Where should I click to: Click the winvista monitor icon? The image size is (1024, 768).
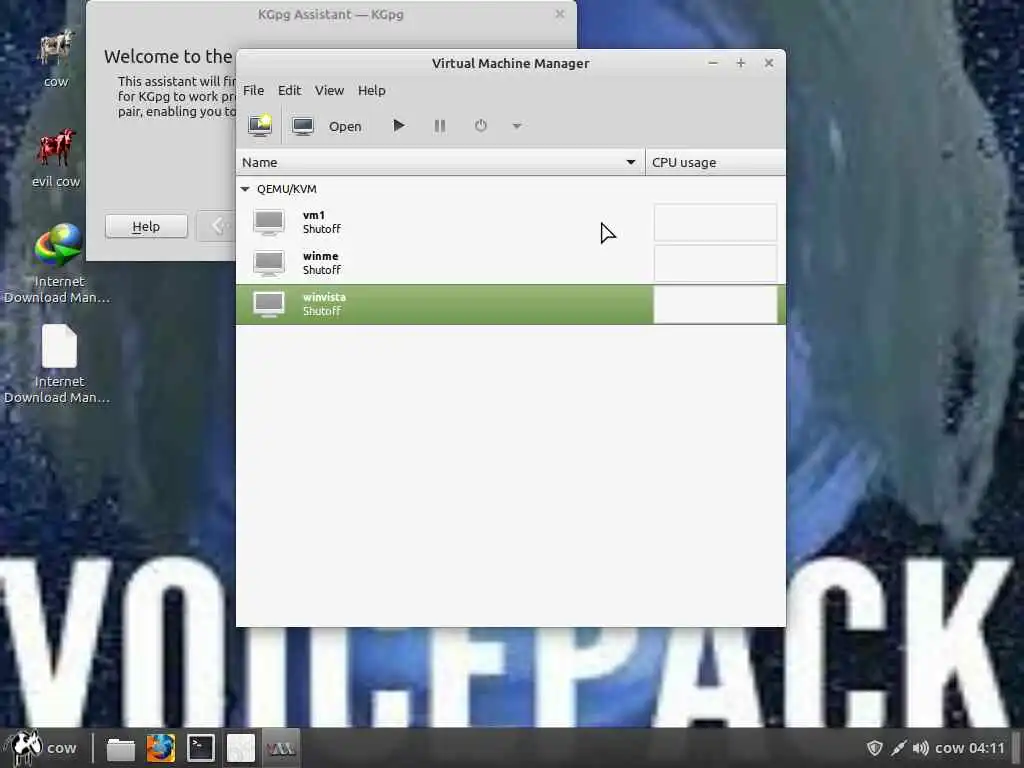pos(268,304)
